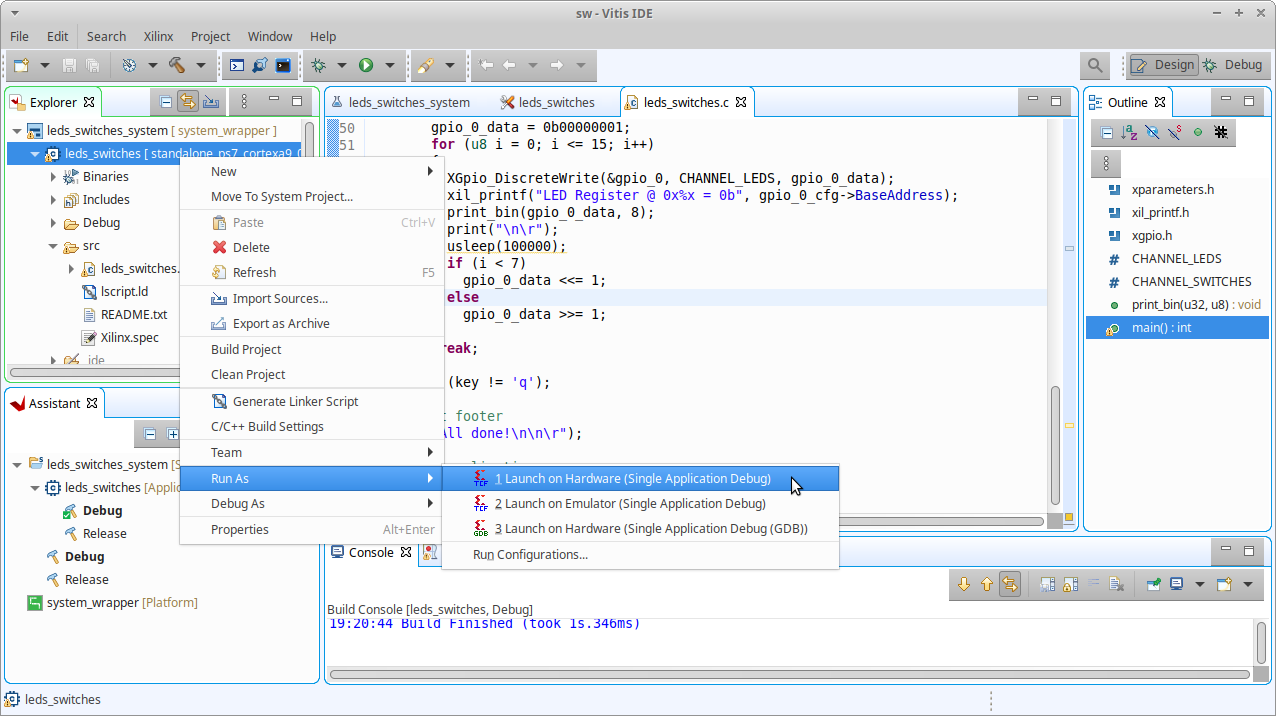Screen dimensions: 1276x716
Task: Select main() : int in Outline
Action: tap(1161, 328)
